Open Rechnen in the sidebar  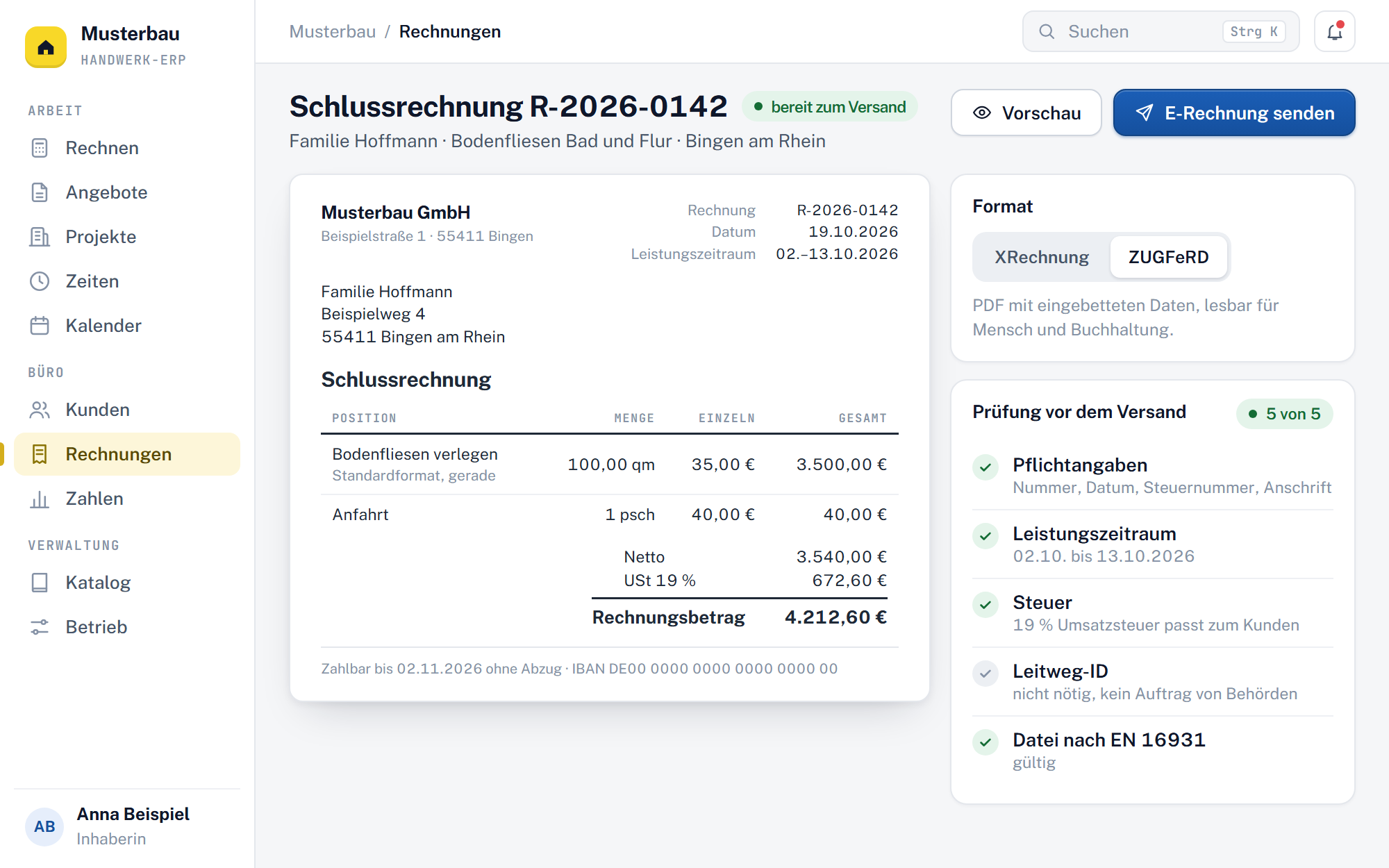(x=127, y=148)
